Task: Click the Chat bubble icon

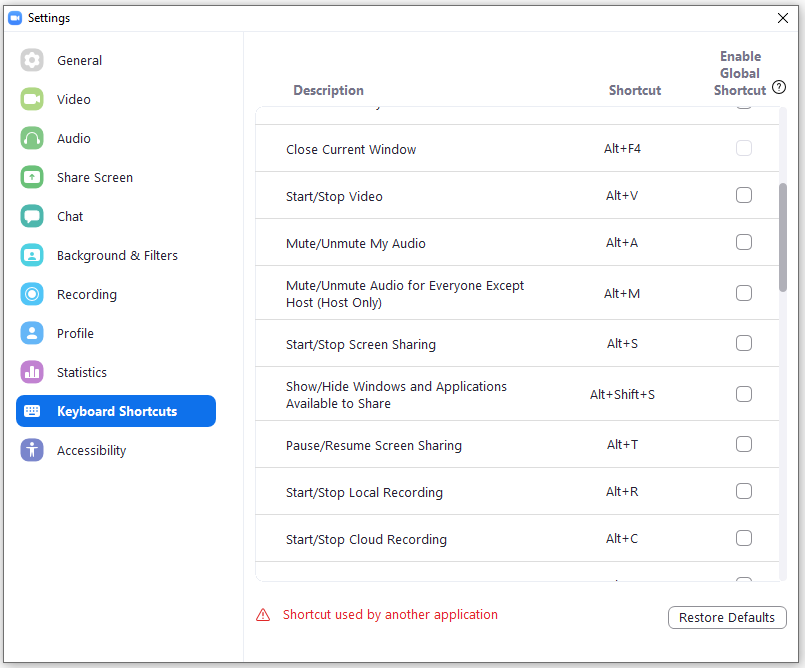Action: [x=32, y=216]
